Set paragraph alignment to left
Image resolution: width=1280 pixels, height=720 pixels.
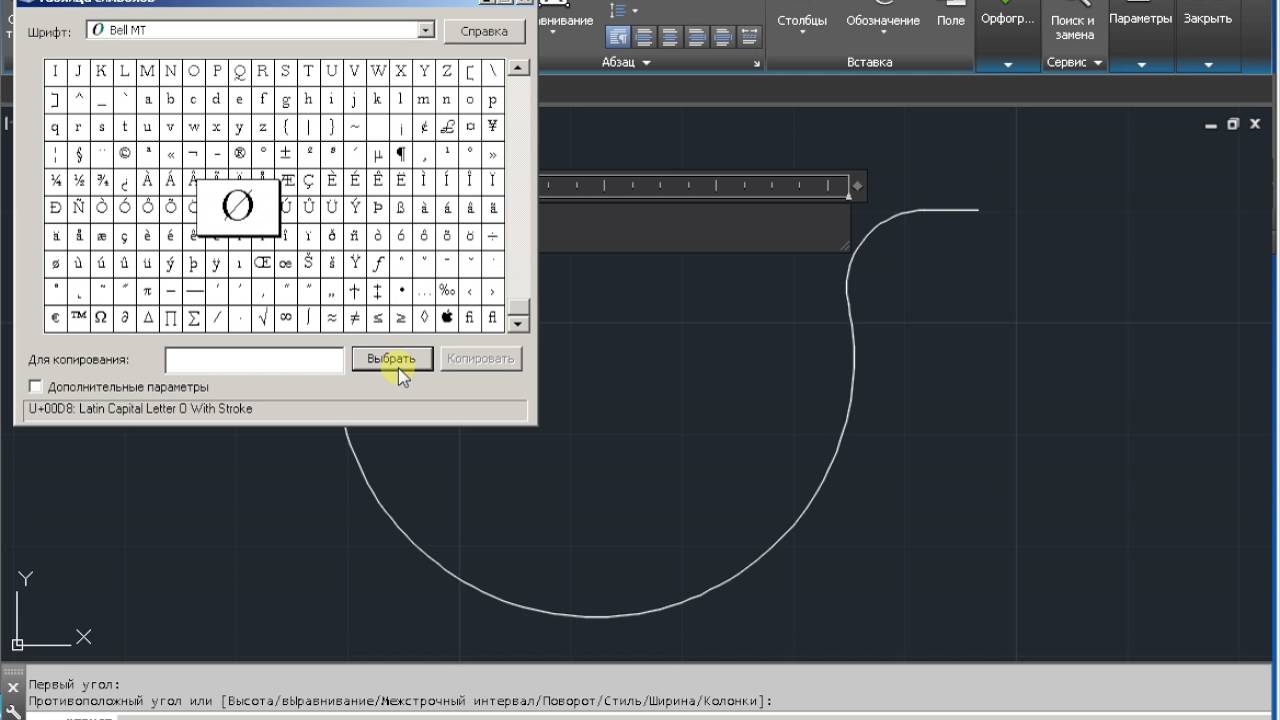point(643,37)
